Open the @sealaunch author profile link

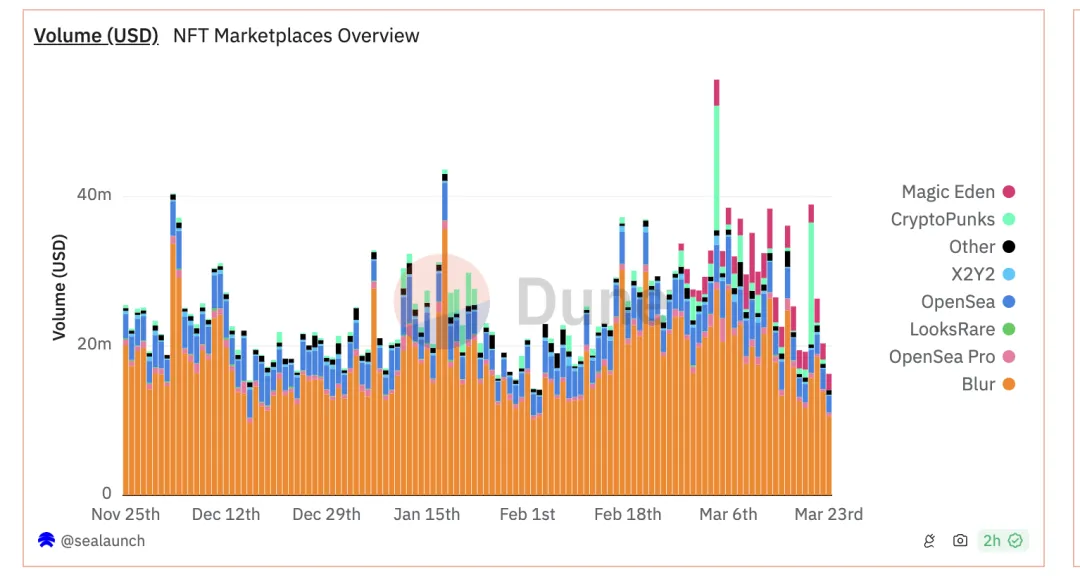102,541
